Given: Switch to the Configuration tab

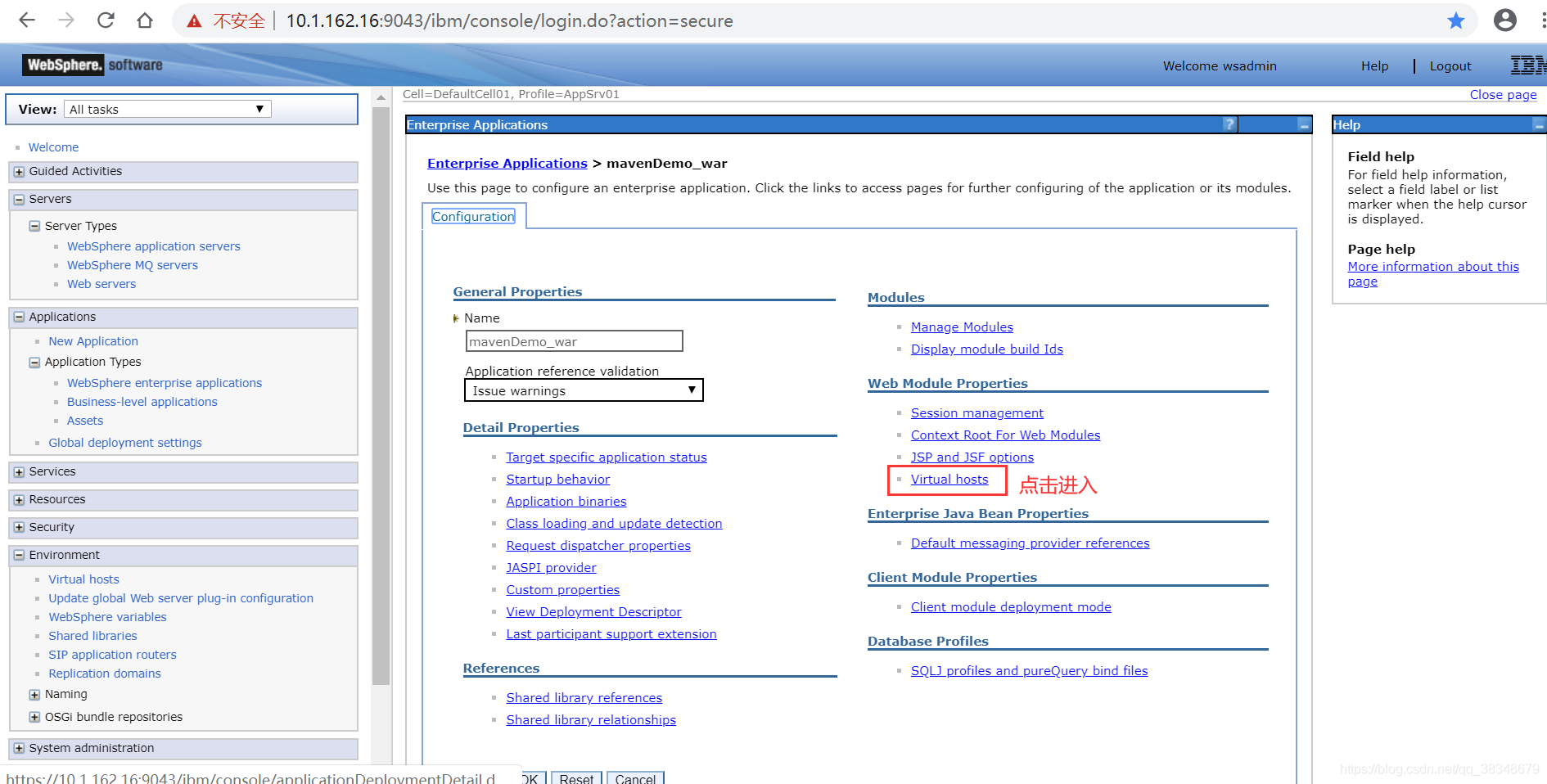Looking at the screenshot, I should (473, 216).
